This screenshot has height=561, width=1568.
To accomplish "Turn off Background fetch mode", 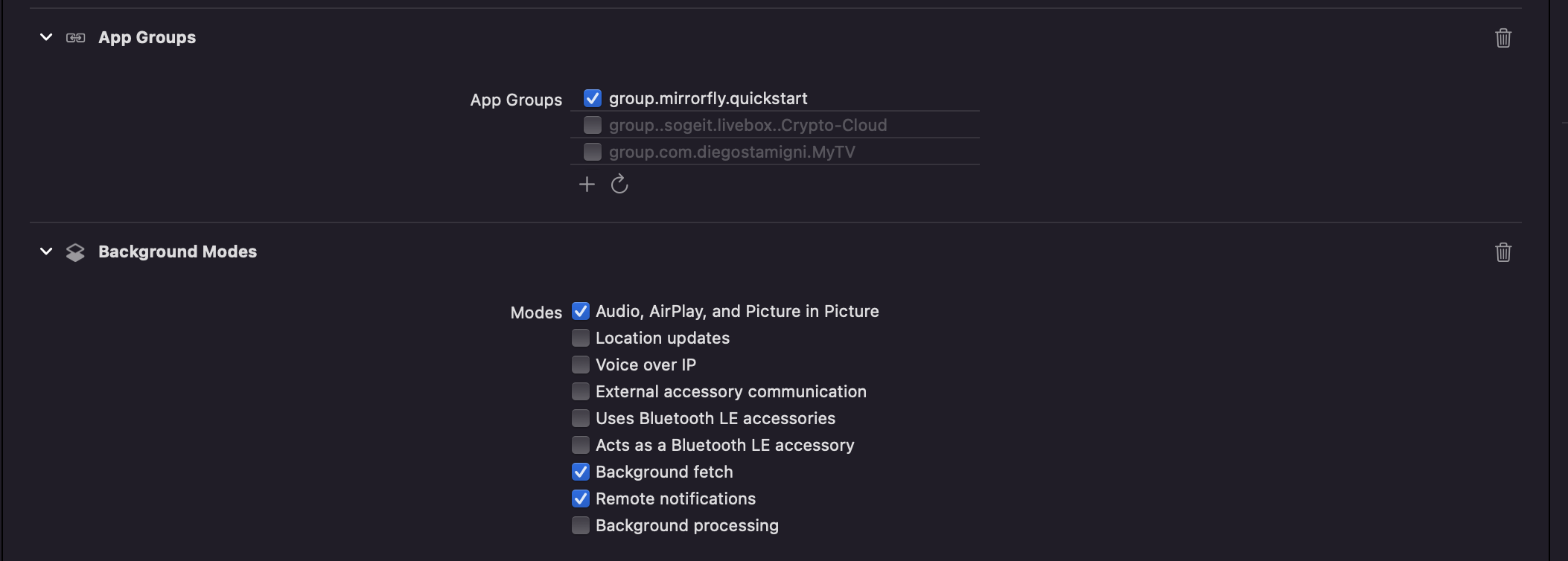I will pyautogui.click(x=581, y=472).
